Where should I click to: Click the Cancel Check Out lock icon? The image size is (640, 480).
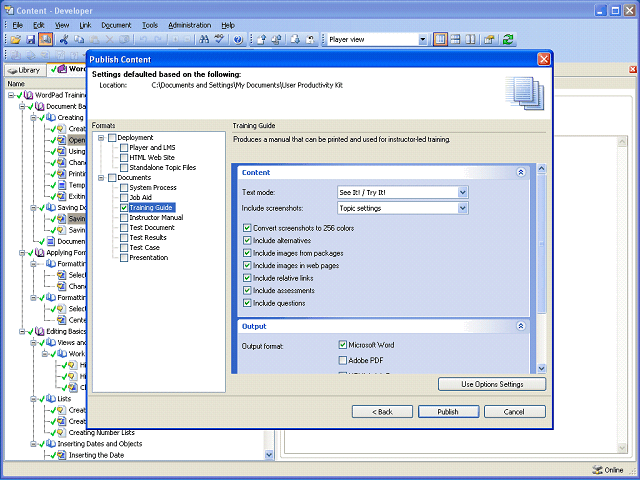tap(310, 40)
